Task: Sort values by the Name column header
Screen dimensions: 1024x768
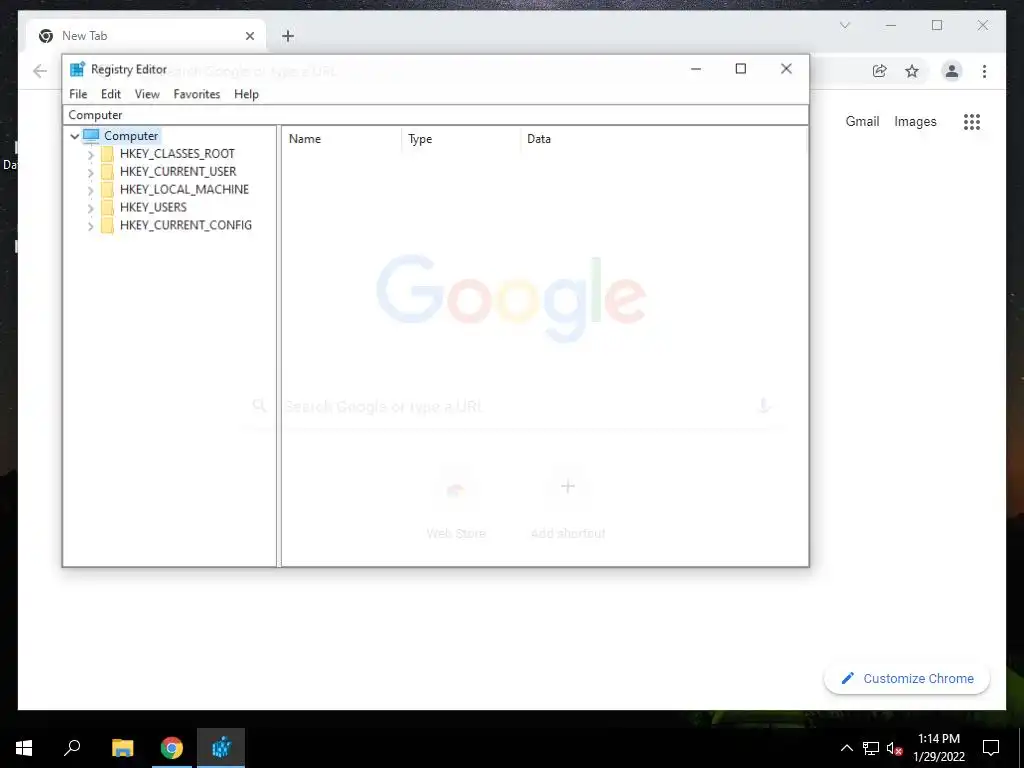Action: coord(342,138)
